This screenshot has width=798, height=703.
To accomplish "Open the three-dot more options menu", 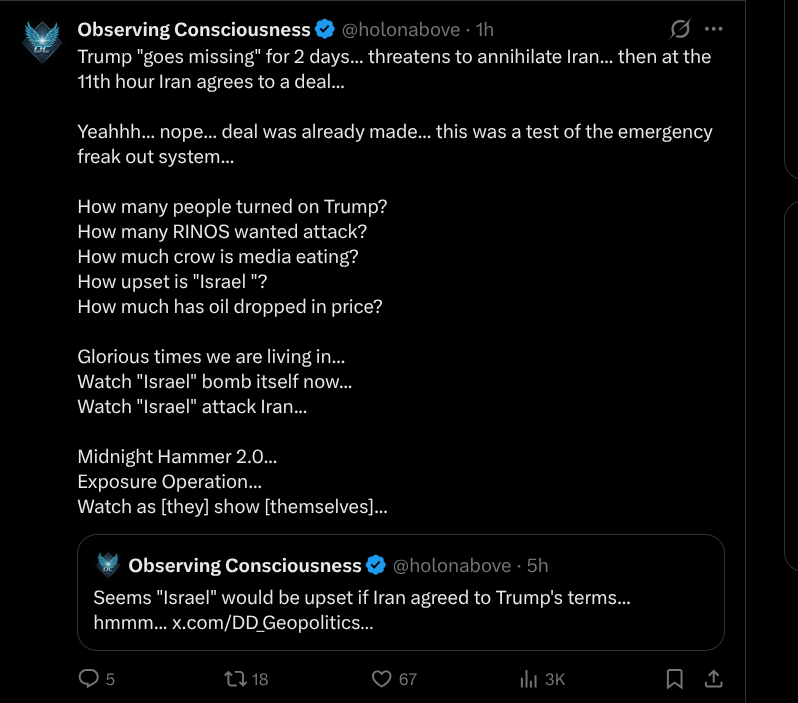I will point(714,29).
